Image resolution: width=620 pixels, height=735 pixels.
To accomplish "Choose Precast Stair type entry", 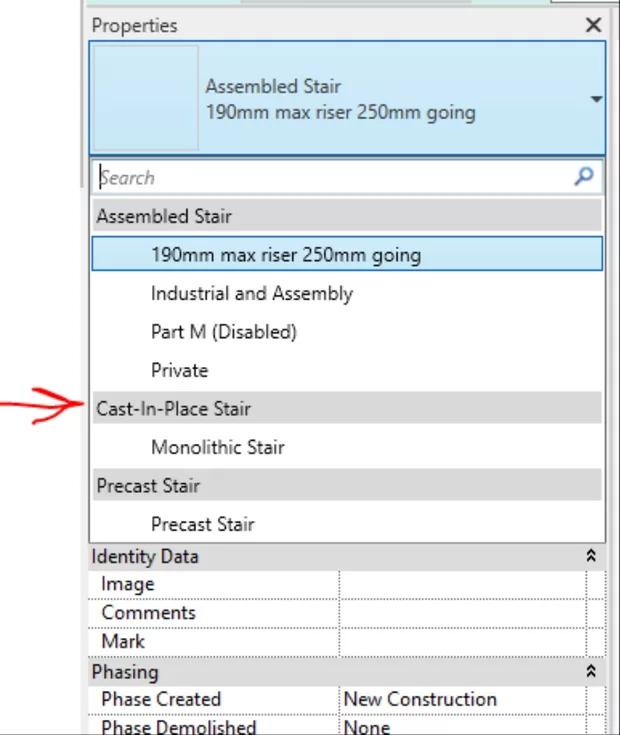I will click(203, 524).
